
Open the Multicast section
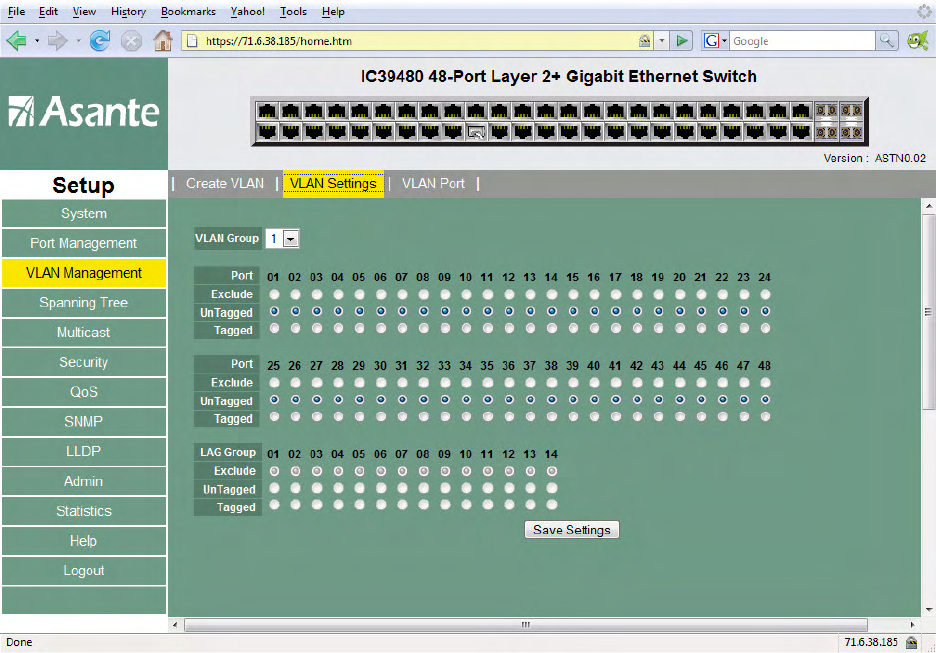pos(84,332)
